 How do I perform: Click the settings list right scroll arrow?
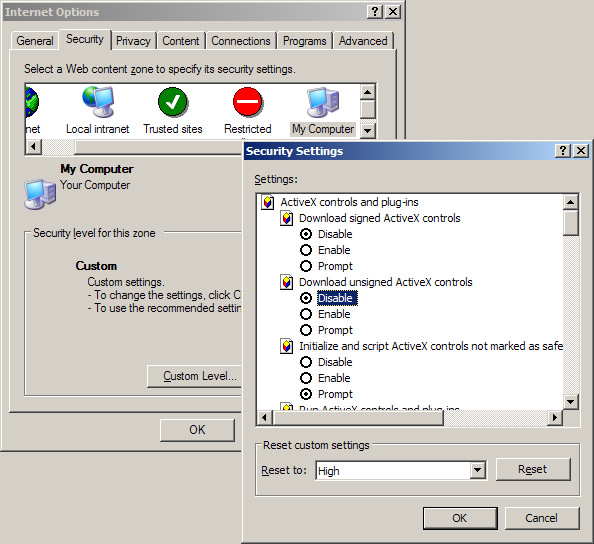[555, 417]
